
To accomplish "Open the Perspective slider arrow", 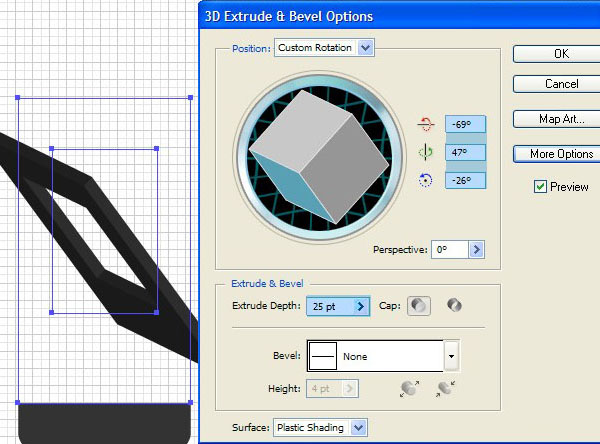I will [x=476, y=250].
